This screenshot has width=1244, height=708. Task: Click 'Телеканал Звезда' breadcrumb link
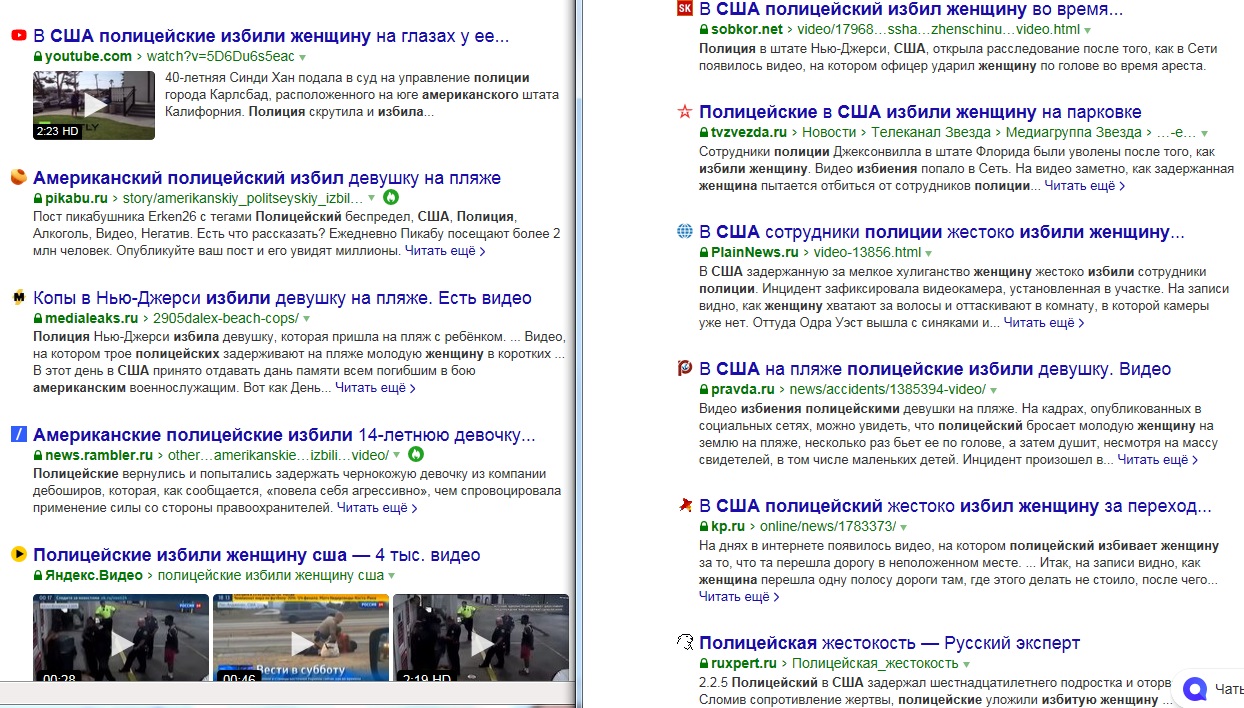[929, 132]
